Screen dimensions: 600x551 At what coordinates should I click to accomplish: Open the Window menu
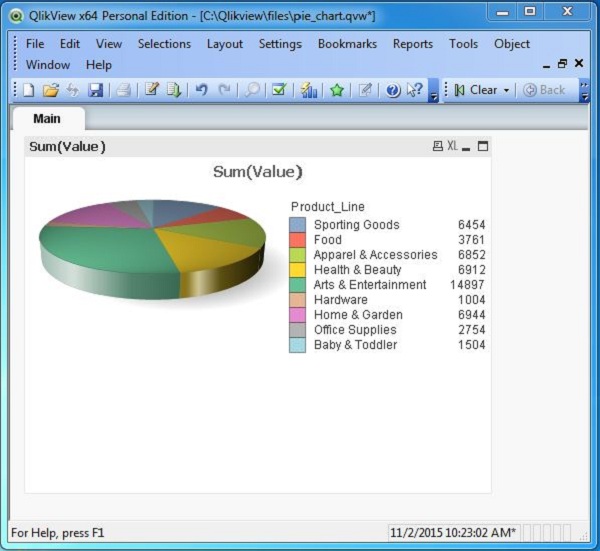(48, 65)
